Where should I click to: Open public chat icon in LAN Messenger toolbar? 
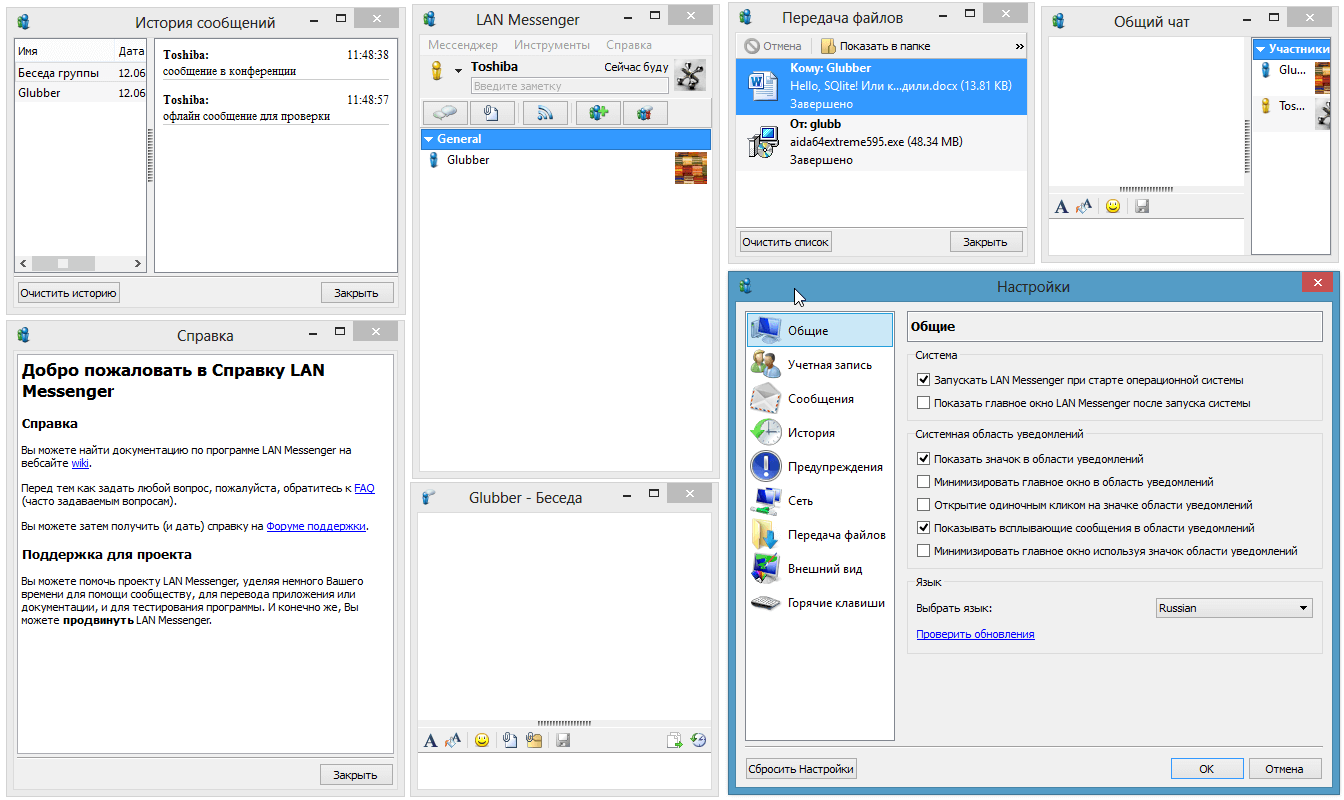point(645,113)
